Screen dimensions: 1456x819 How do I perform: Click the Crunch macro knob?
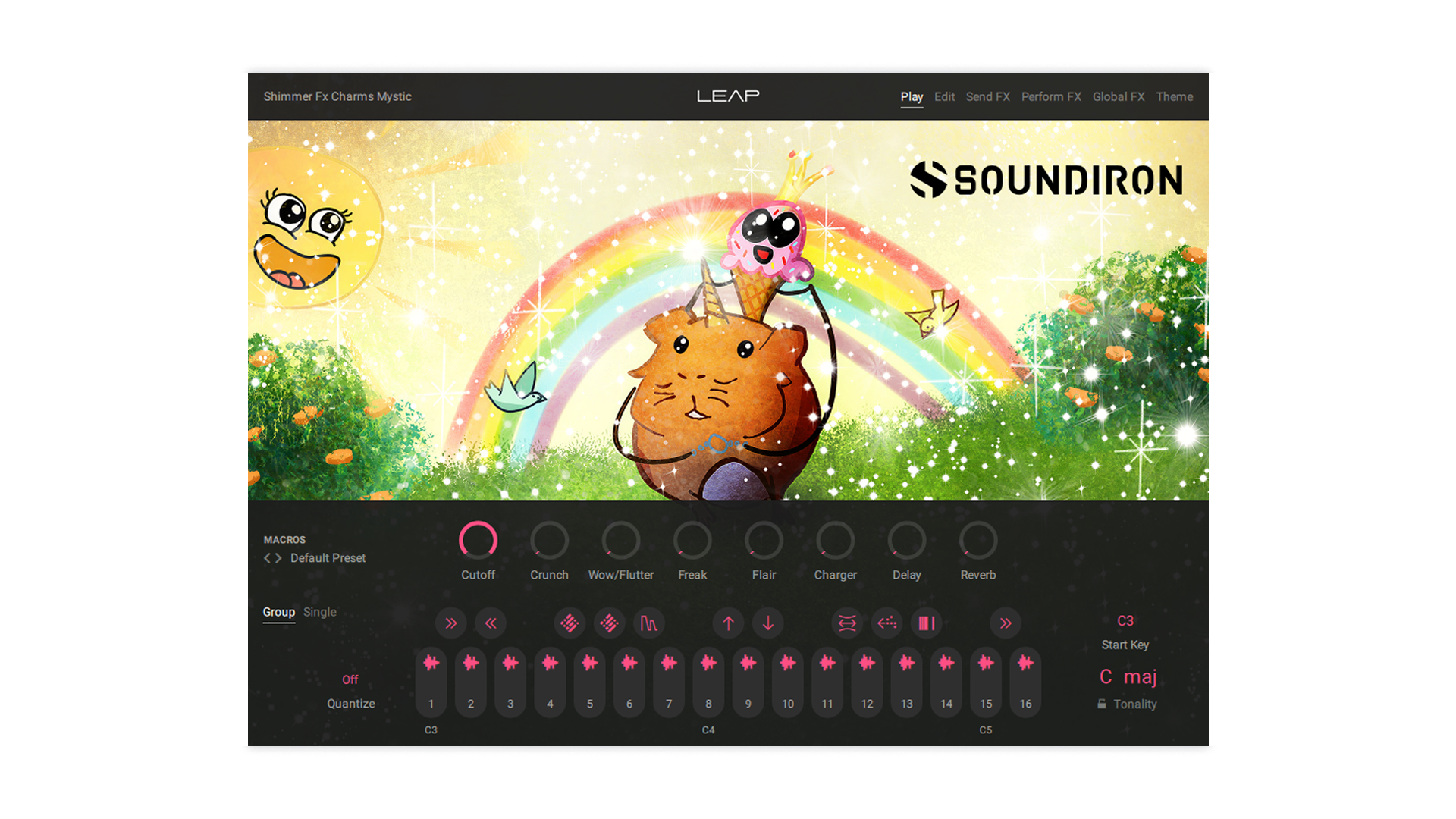coord(549,541)
